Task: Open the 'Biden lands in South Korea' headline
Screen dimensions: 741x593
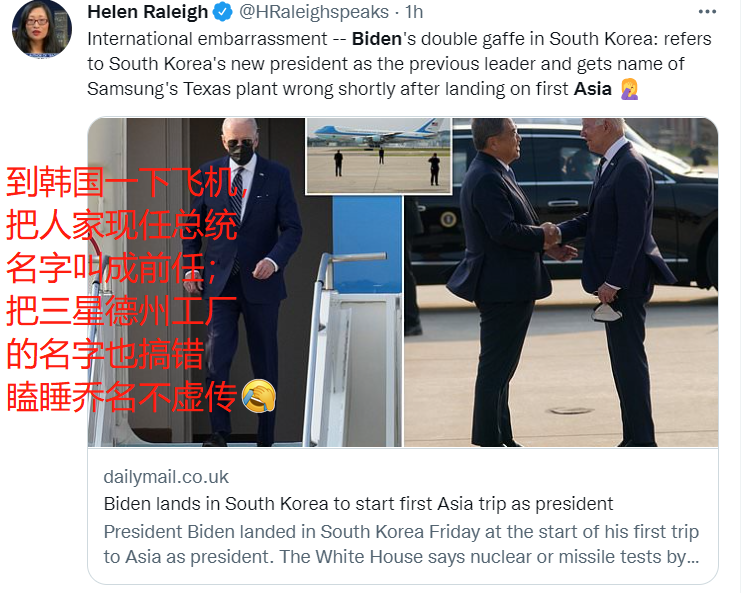Action: [358, 504]
